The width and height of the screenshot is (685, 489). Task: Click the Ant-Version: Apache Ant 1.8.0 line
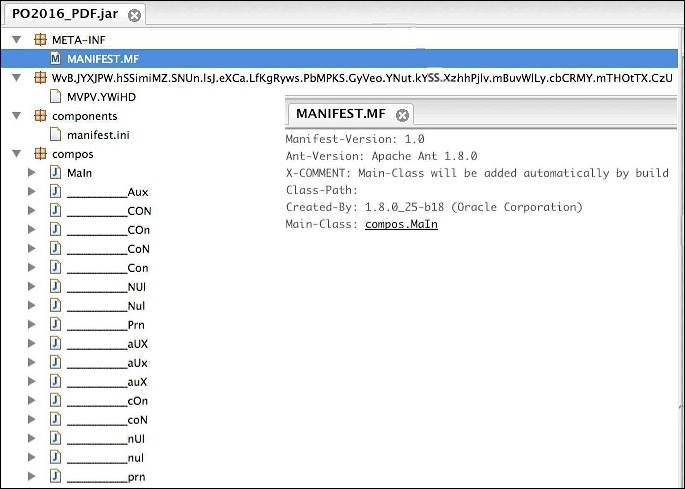tap(381, 156)
